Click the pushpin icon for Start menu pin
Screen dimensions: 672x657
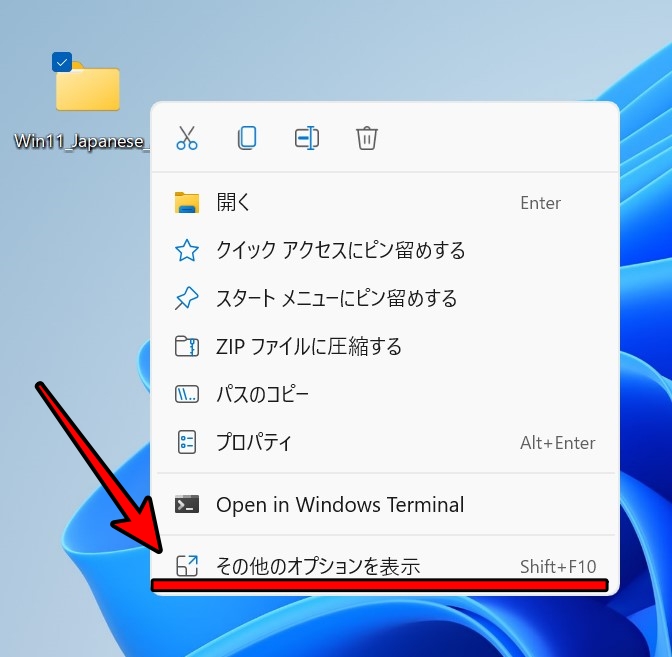(x=187, y=299)
